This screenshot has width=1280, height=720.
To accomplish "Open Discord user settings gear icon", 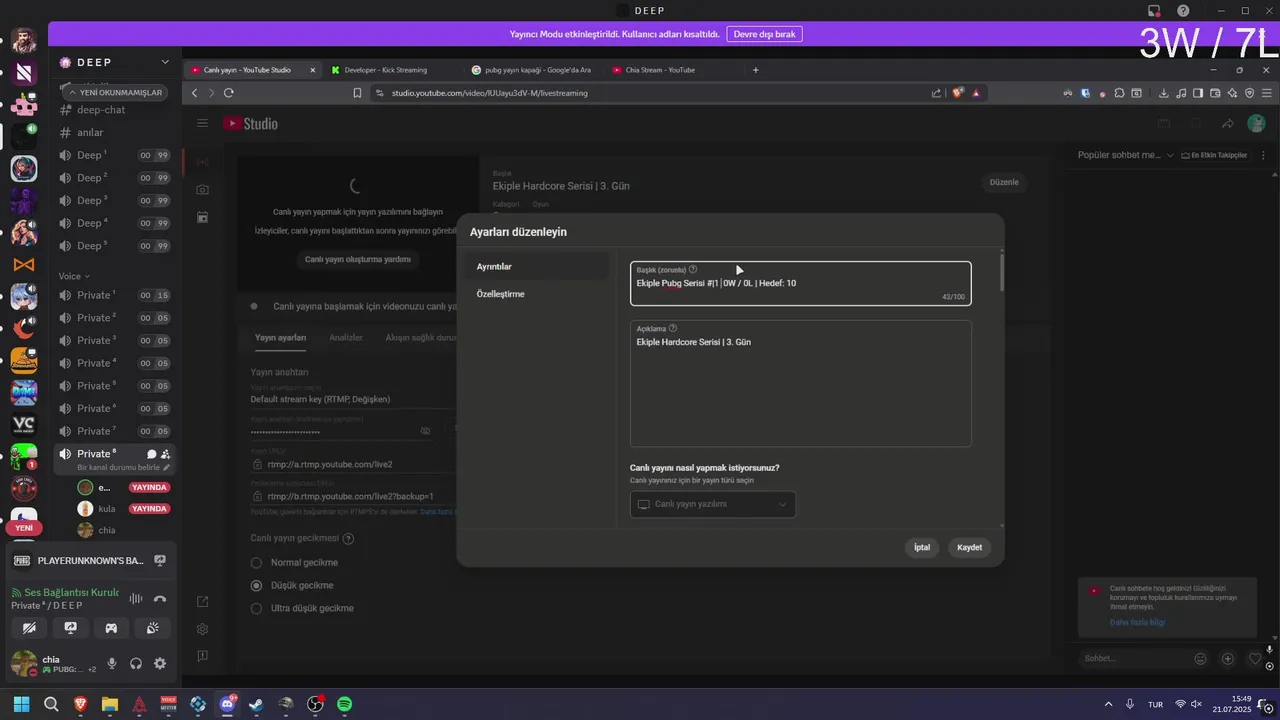I will coord(160,663).
